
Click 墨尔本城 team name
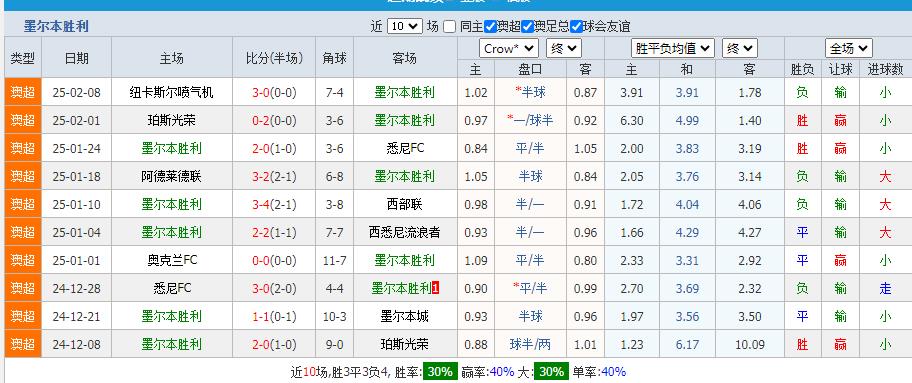point(405,316)
